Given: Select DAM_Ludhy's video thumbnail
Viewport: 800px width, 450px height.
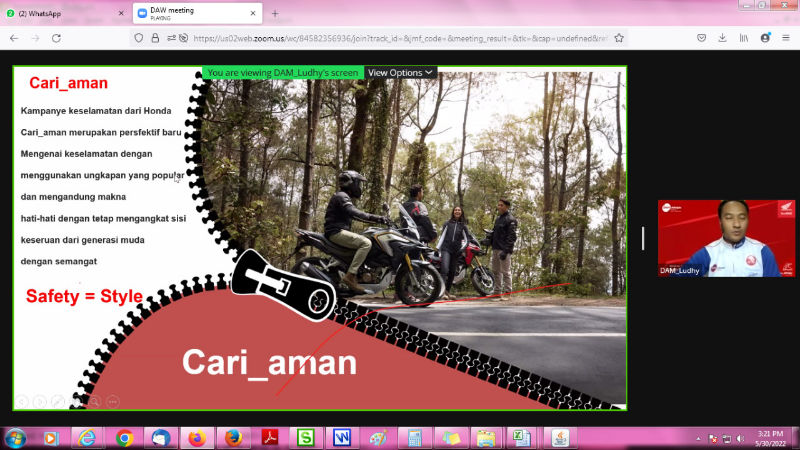Looking at the screenshot, I should point(726,238).
